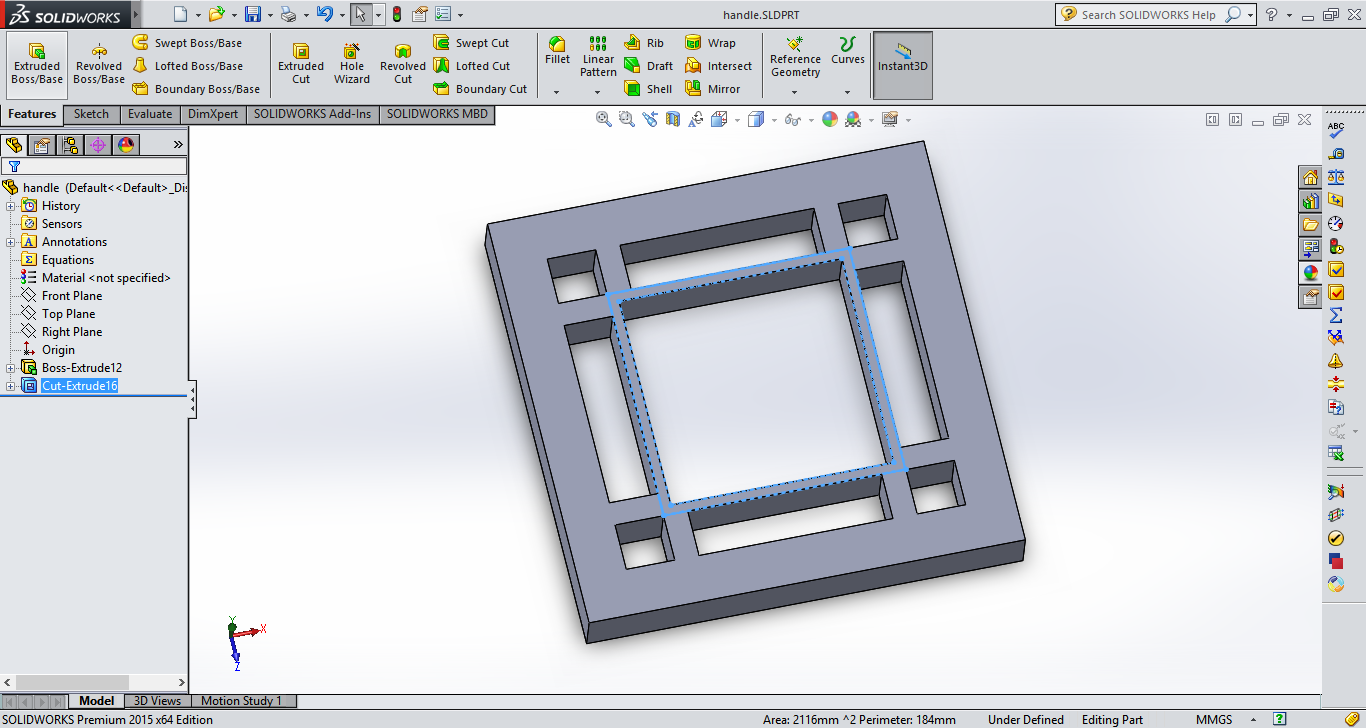This screenshot has width=1366, height=728.
Task: Select Lofted Boss/Base
Action: 188,66
